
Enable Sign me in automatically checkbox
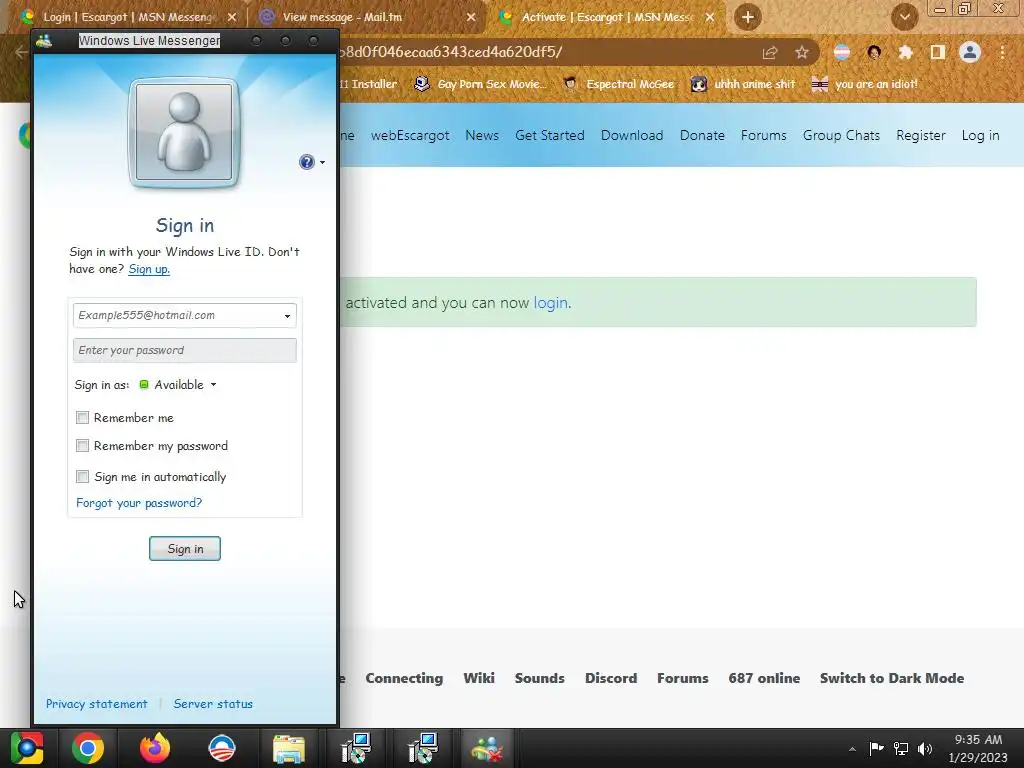click(82, 477)
